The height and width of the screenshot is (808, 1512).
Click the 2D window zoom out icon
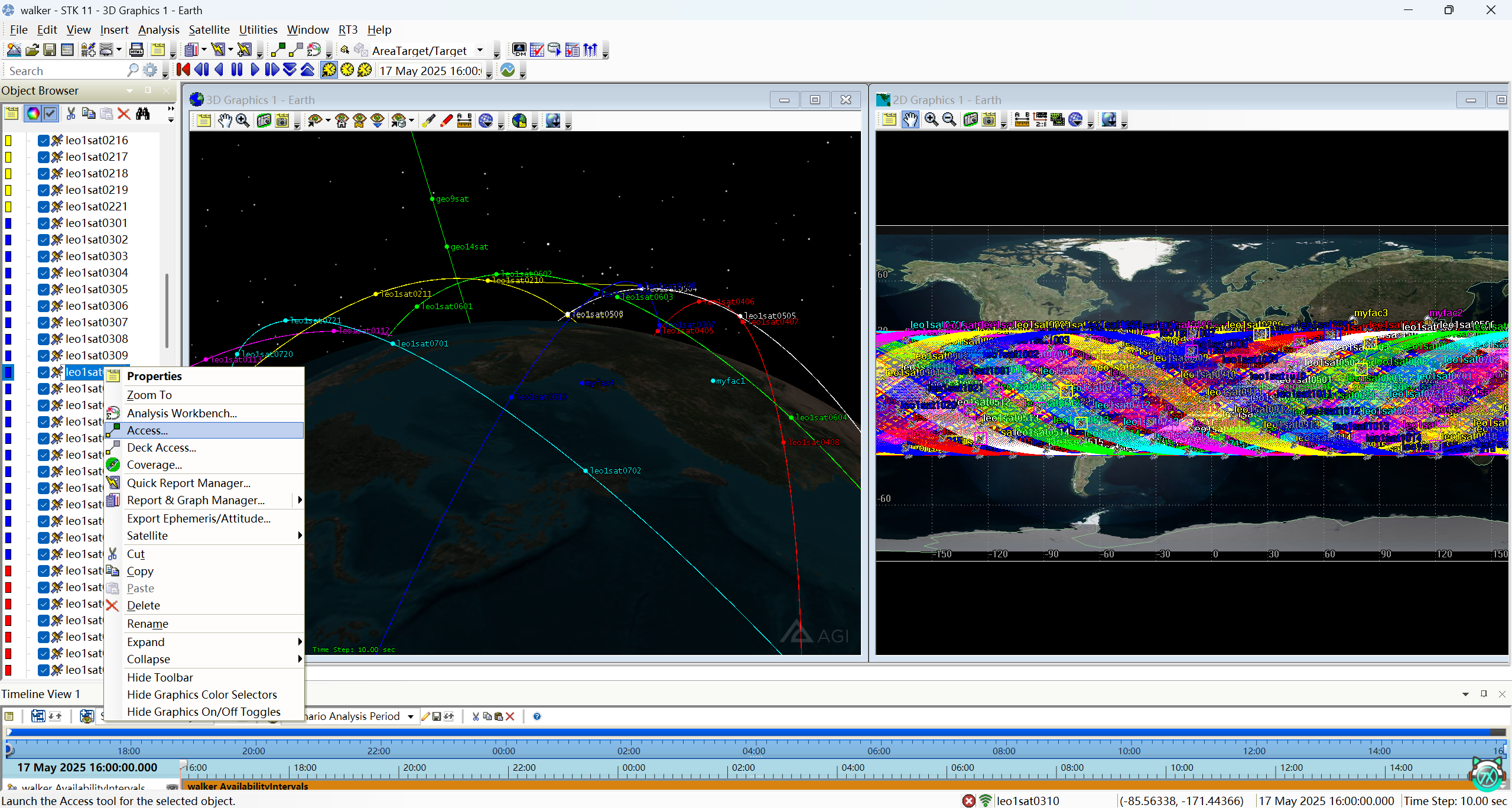(x=950, y=119)
